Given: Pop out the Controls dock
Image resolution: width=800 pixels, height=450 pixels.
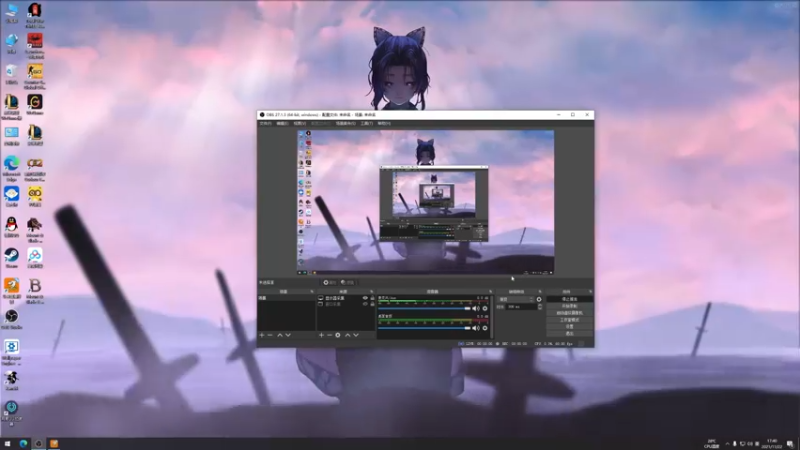Looking at the screenshot, I should [590, 291].
